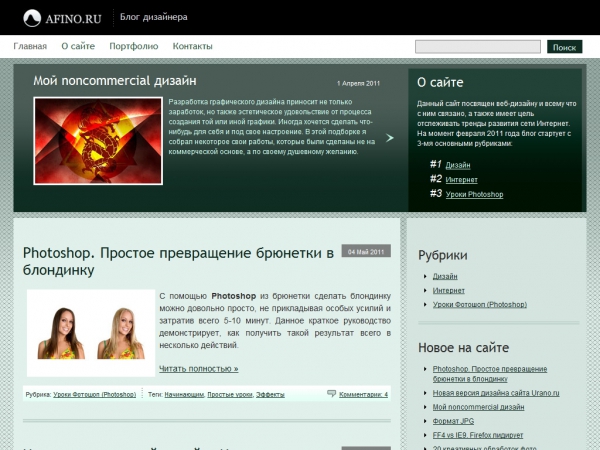Open Интернет in the Рубрики sidebar

(448, 290)
